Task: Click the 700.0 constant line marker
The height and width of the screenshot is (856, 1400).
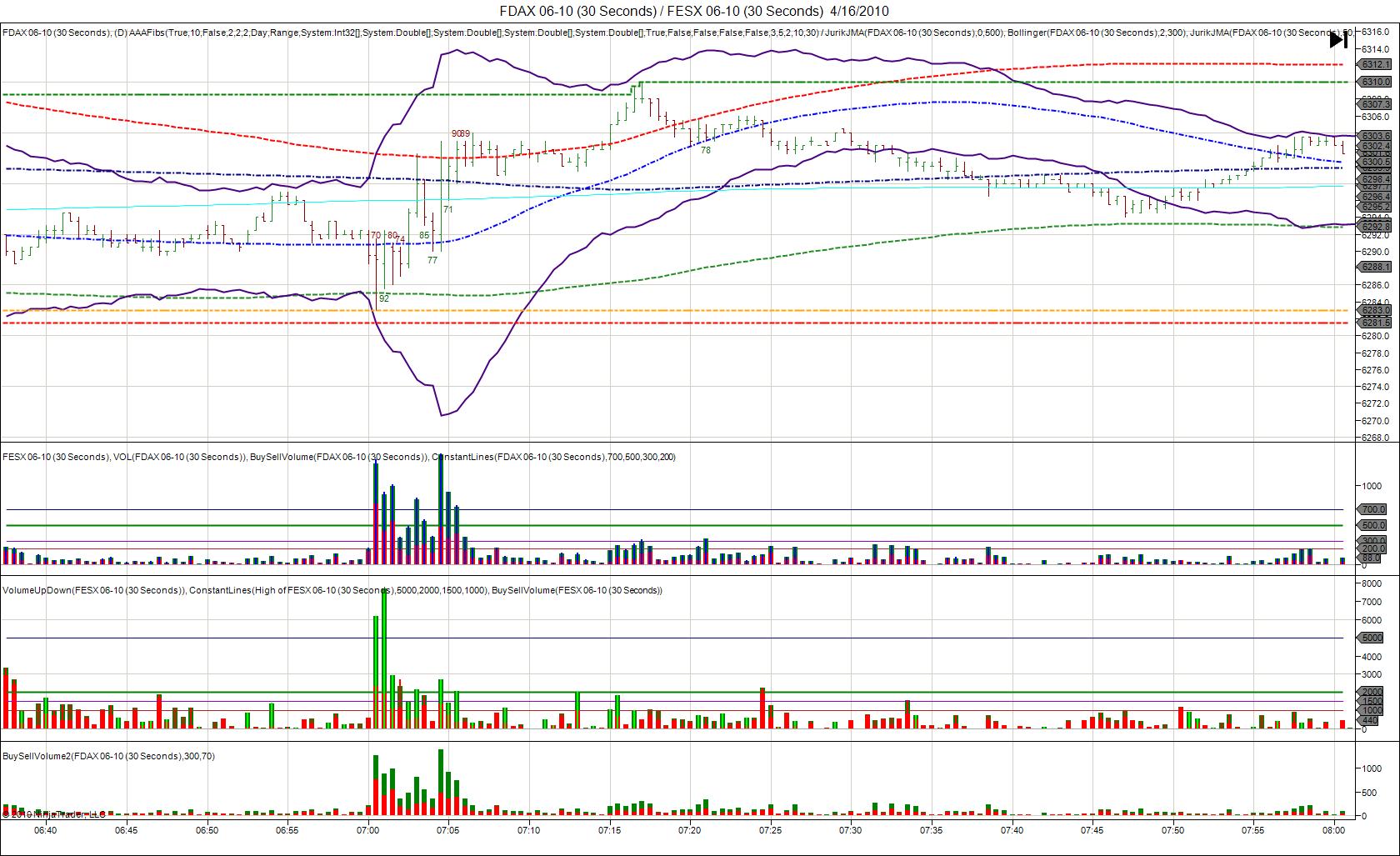Action: [1372, 509]
